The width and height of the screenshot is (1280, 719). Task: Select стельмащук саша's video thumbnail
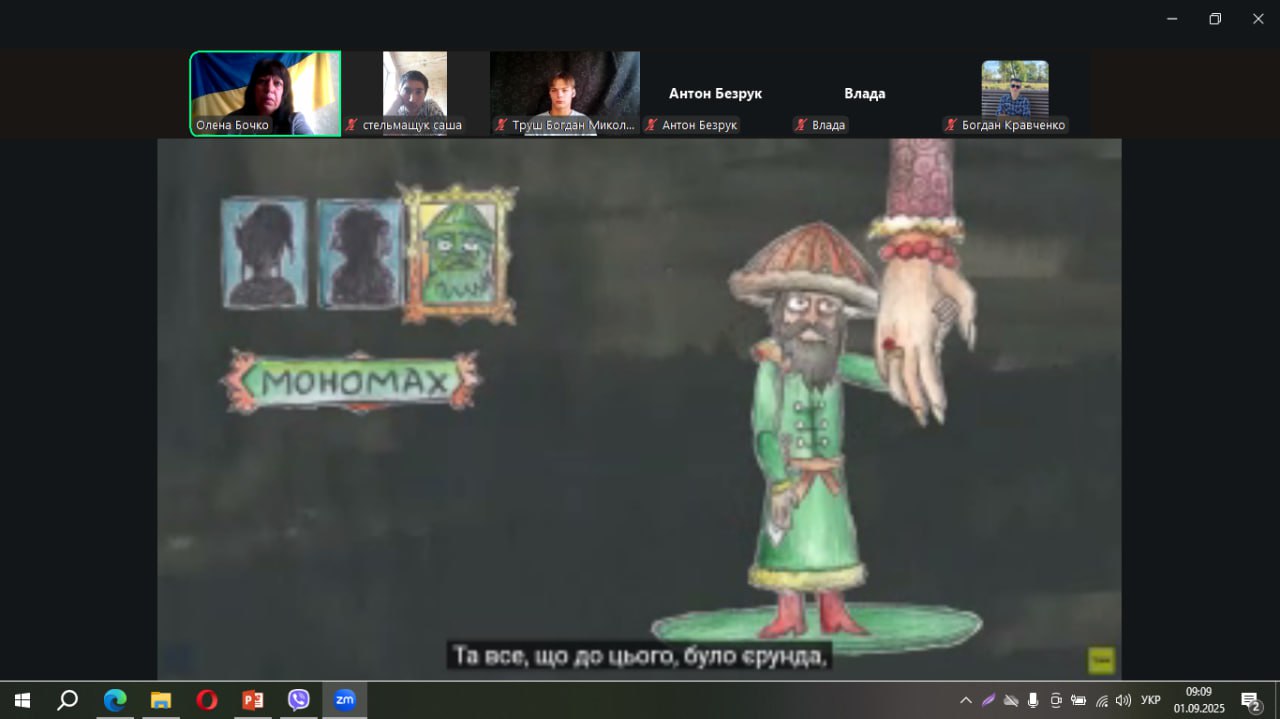click(x=415, y=93)
